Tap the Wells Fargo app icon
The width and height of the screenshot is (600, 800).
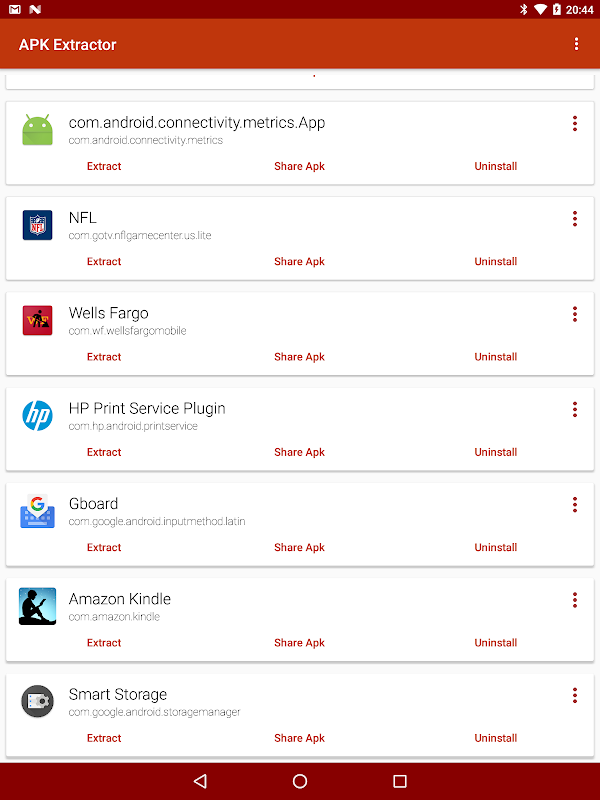(37, 320)
